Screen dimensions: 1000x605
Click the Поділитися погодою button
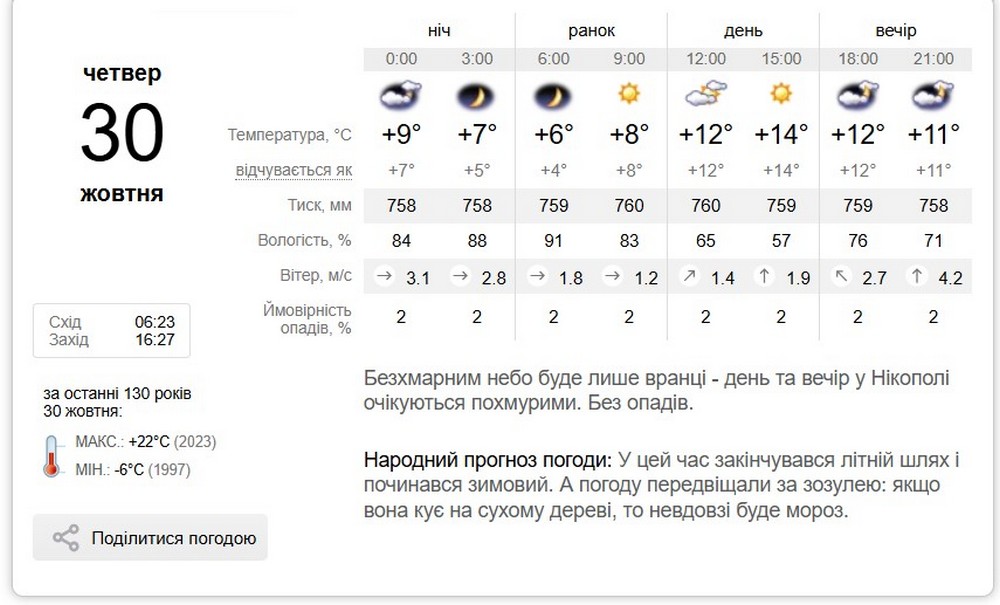[x=149, y=537]
